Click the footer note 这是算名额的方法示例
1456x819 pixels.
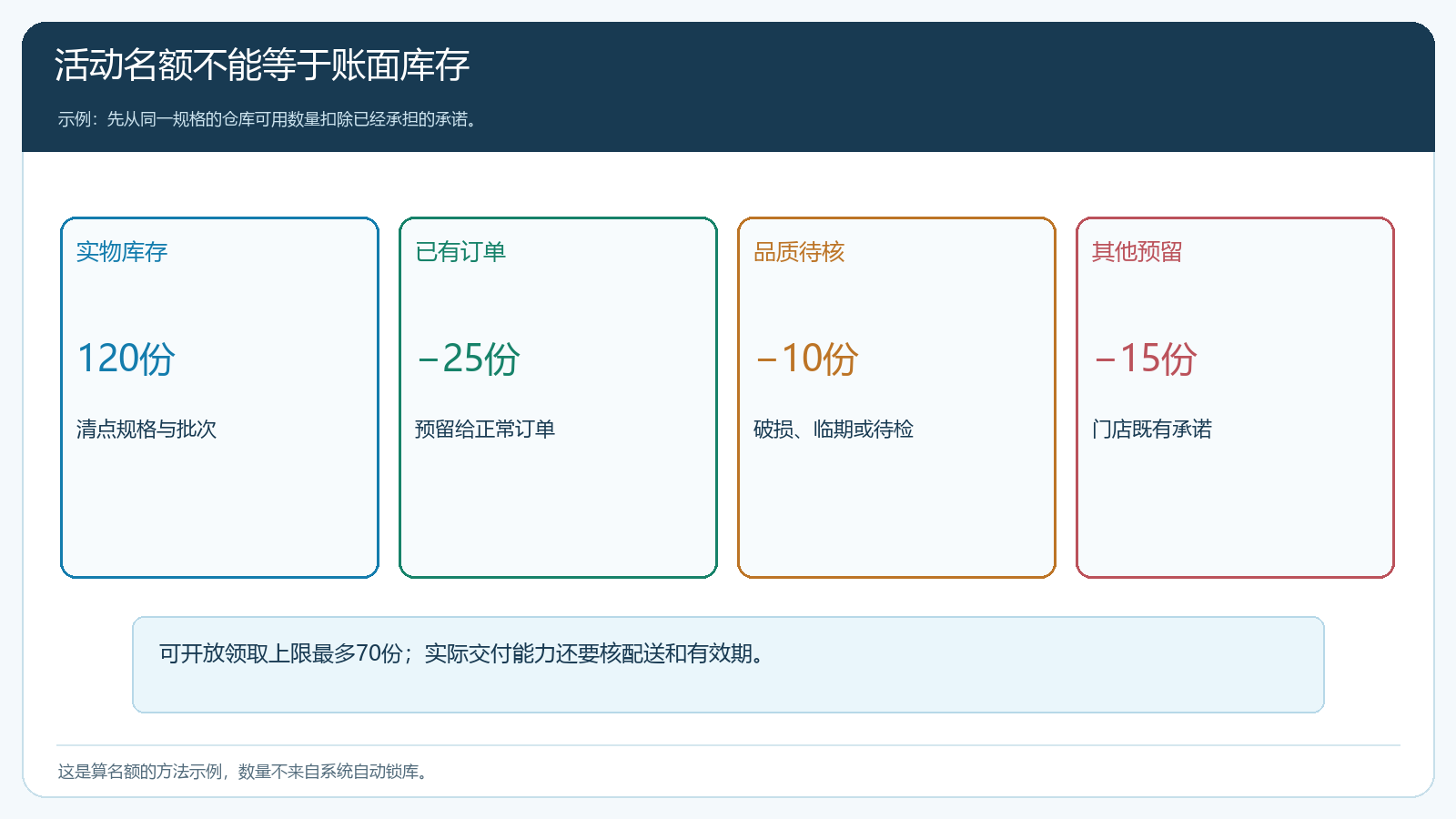pos(244,772)
